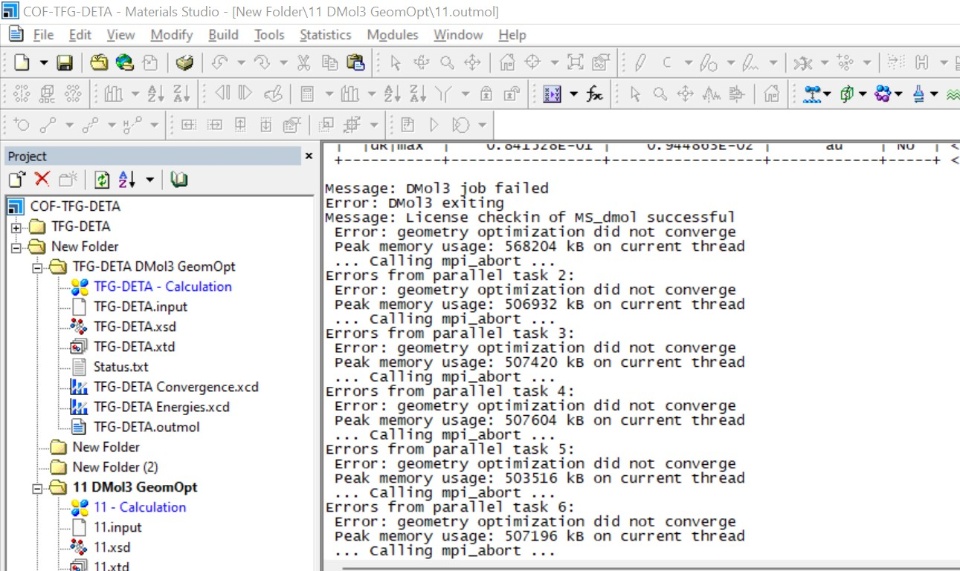
Task: Click the Reset view home icon in top toolbar
Action: 507,62
